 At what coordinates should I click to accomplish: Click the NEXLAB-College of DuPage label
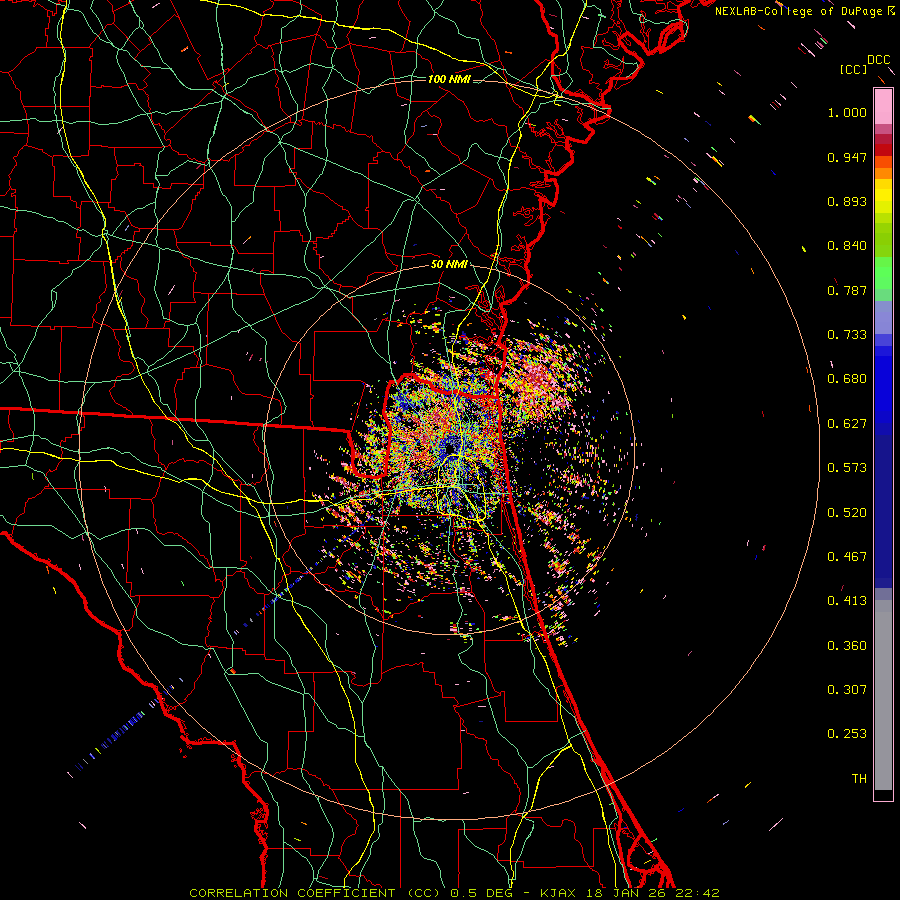coord(799,11)
